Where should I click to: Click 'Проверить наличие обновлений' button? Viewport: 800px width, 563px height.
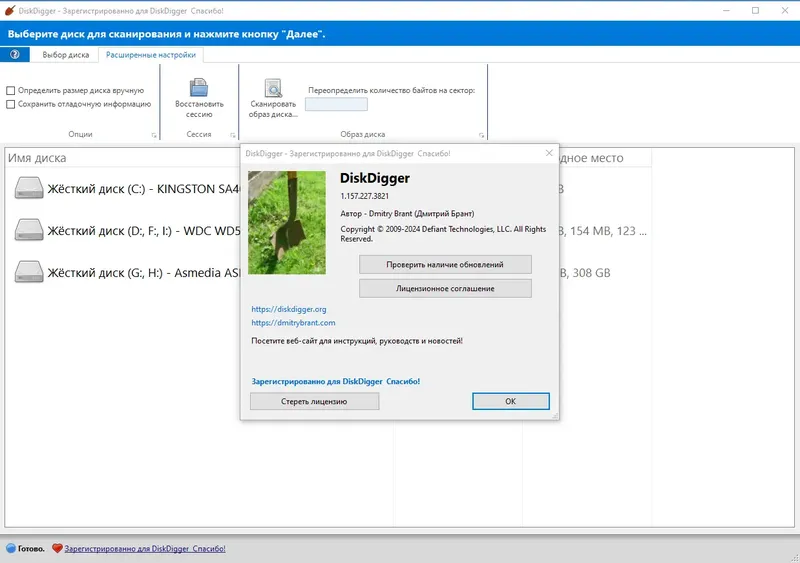[x=445, y=264]
